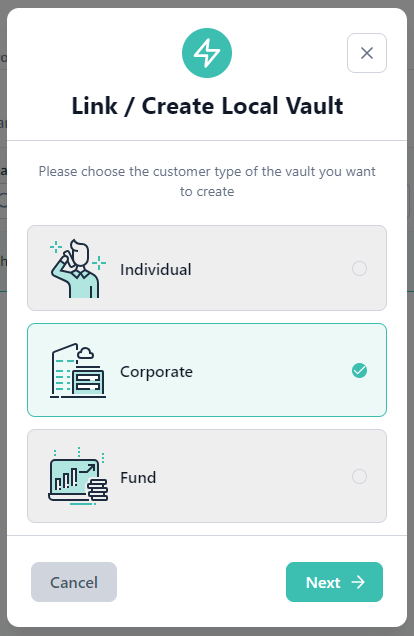
Task: Choose the Fund text label
Action: [138, 477]
